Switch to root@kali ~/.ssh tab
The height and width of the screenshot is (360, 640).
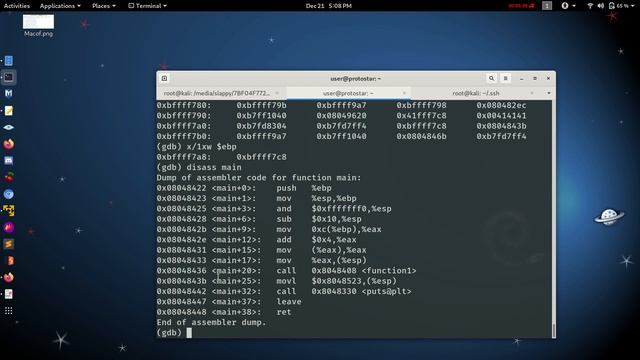(x=476, y=93)
